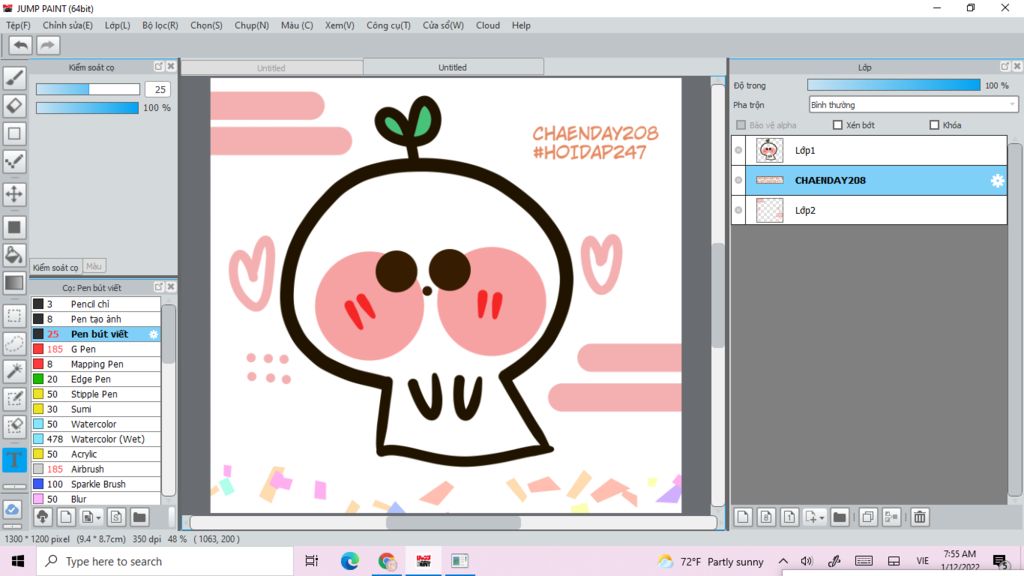Create a new 1-bit layer
1024x576 pixels.
click(789, 517)
